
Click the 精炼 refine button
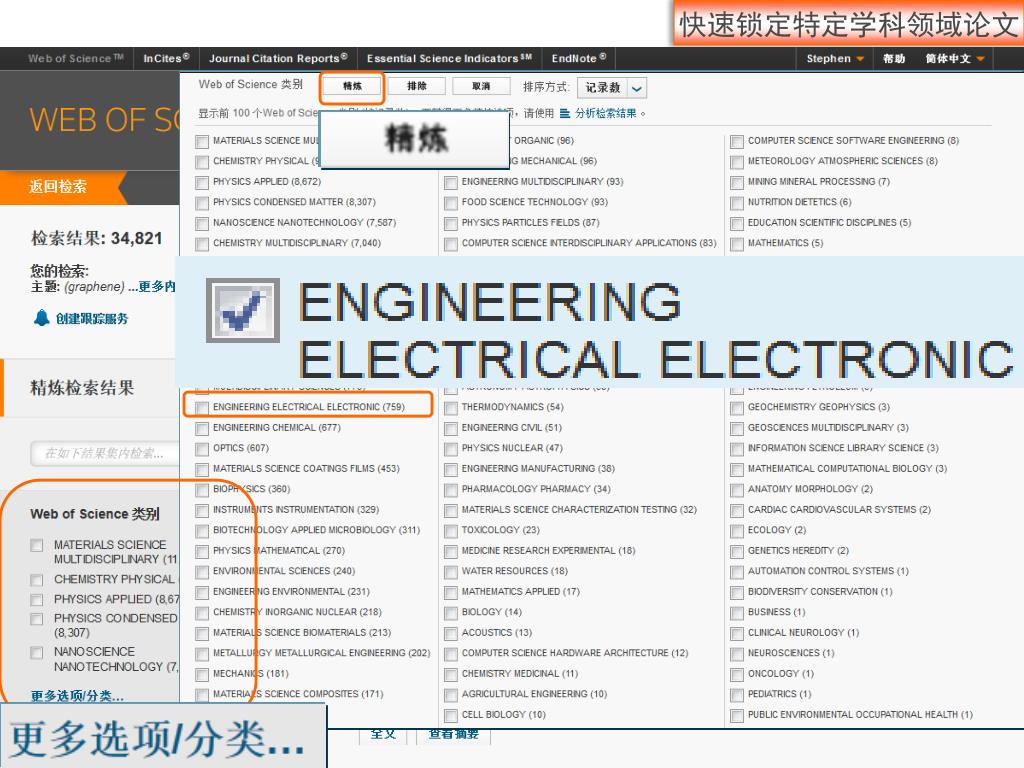(x=352, y=86)
